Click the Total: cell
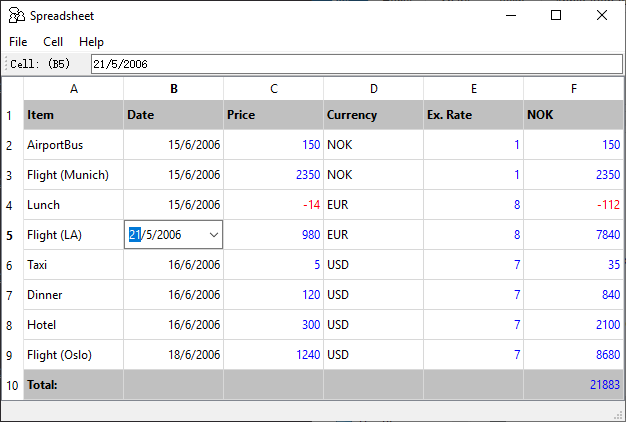 pyautogui.click(x=73, y=385)
